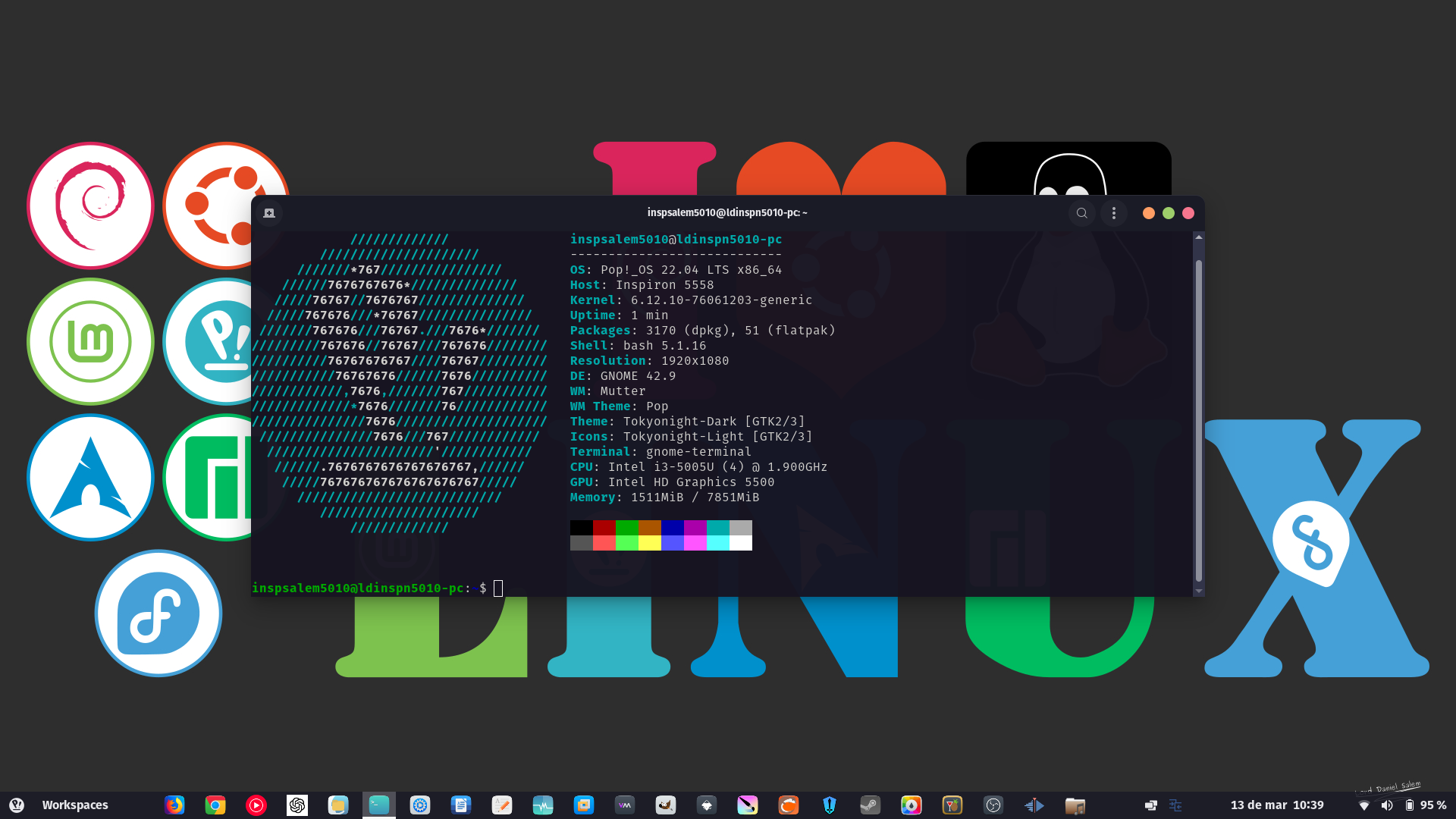The height and width of the screenshot is (819, 1456).
Task: Launch the document writer dock icon
Action: (x=461, y=805)
